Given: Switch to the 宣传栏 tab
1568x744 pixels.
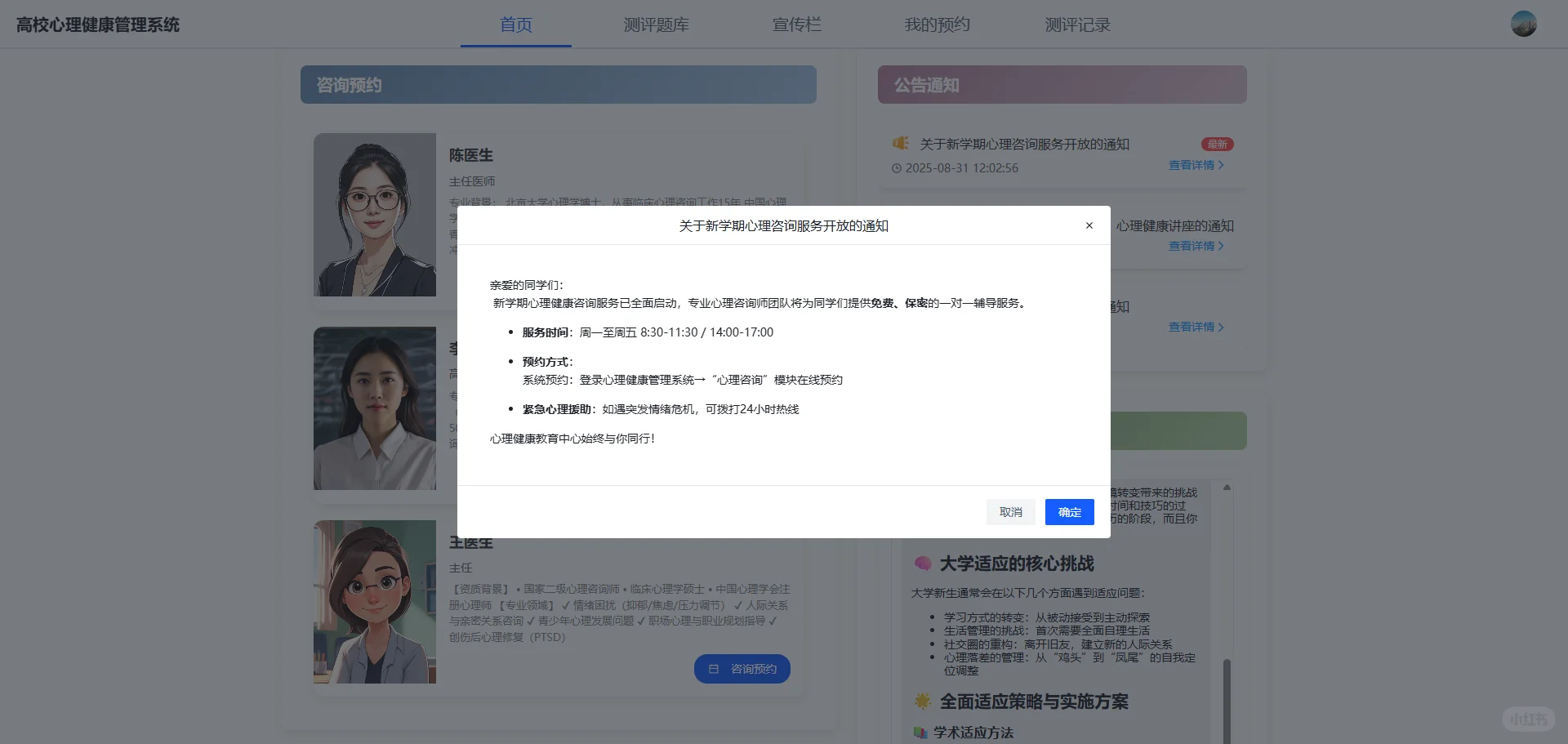Looking at the screenshot, I should [x=796, y=25].
